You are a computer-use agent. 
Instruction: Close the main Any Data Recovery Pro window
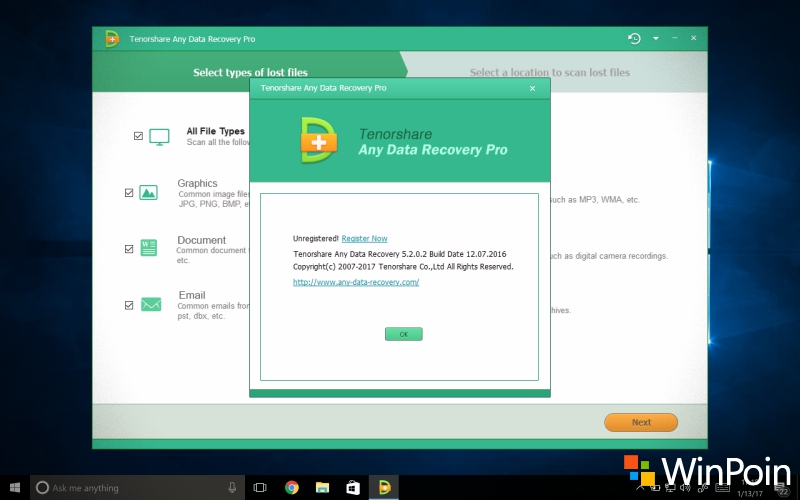[694, 38]
